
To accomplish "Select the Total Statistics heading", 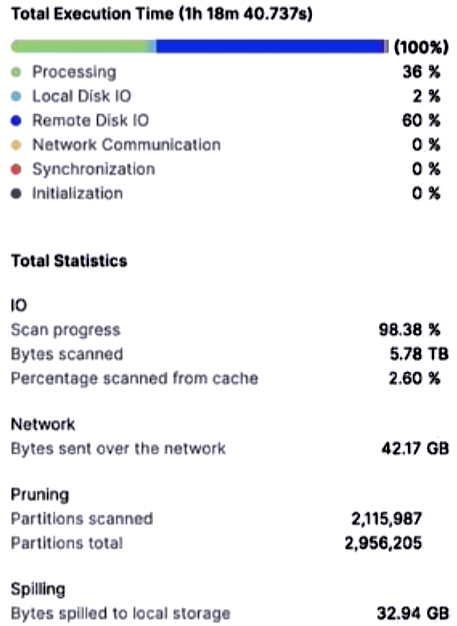I will tap(69, 261).
